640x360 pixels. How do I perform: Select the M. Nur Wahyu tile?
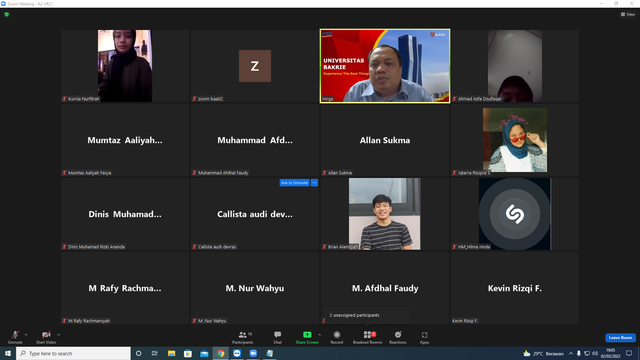click(255, 288)
